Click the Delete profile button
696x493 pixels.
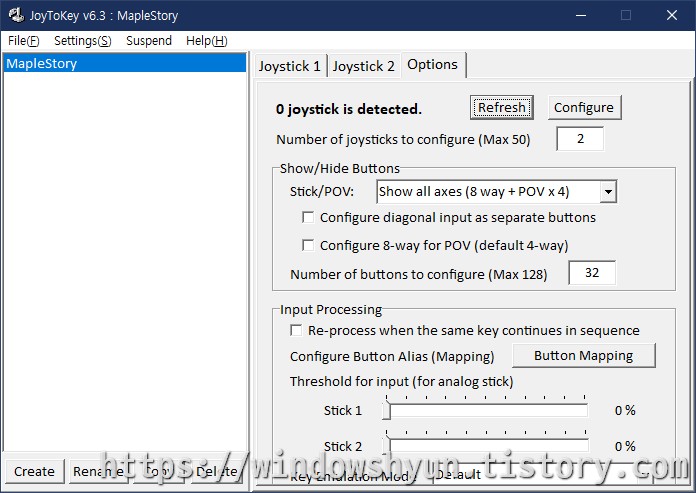coord(217,471)
